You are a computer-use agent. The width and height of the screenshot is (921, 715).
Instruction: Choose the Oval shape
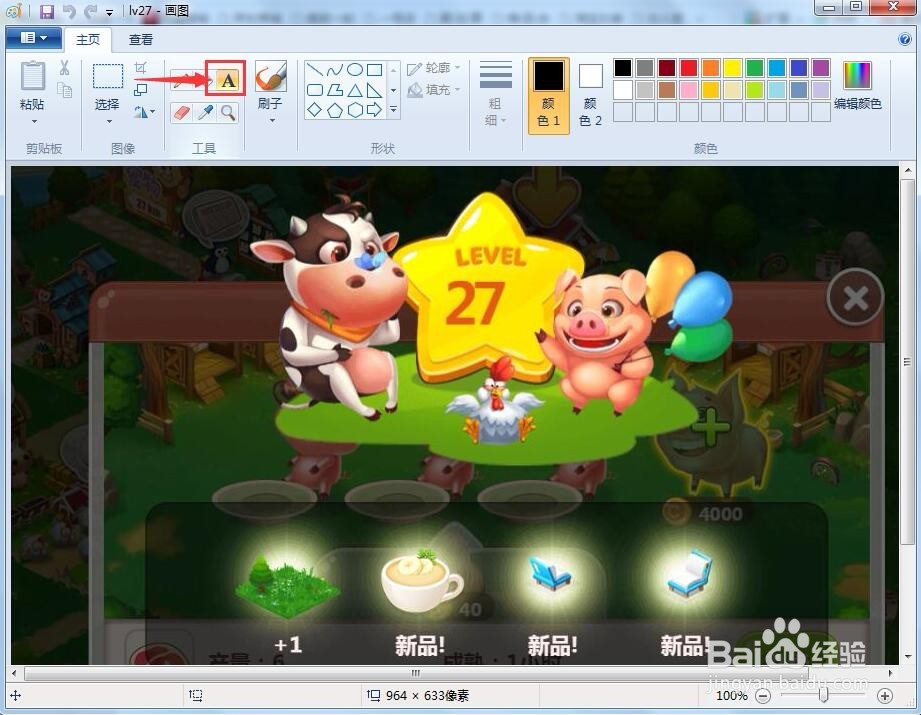tap(355, 70)
